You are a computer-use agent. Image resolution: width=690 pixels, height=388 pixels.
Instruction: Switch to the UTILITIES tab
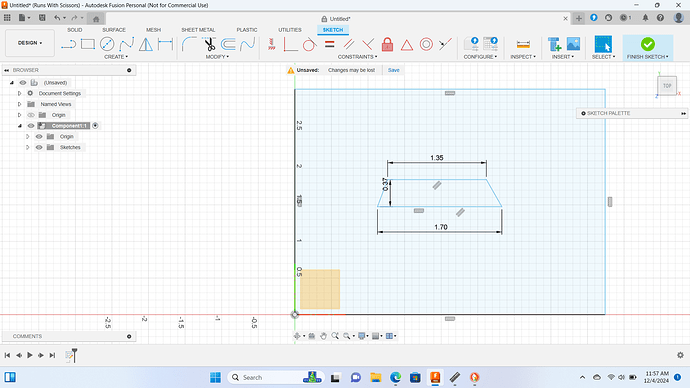[290, 30]
